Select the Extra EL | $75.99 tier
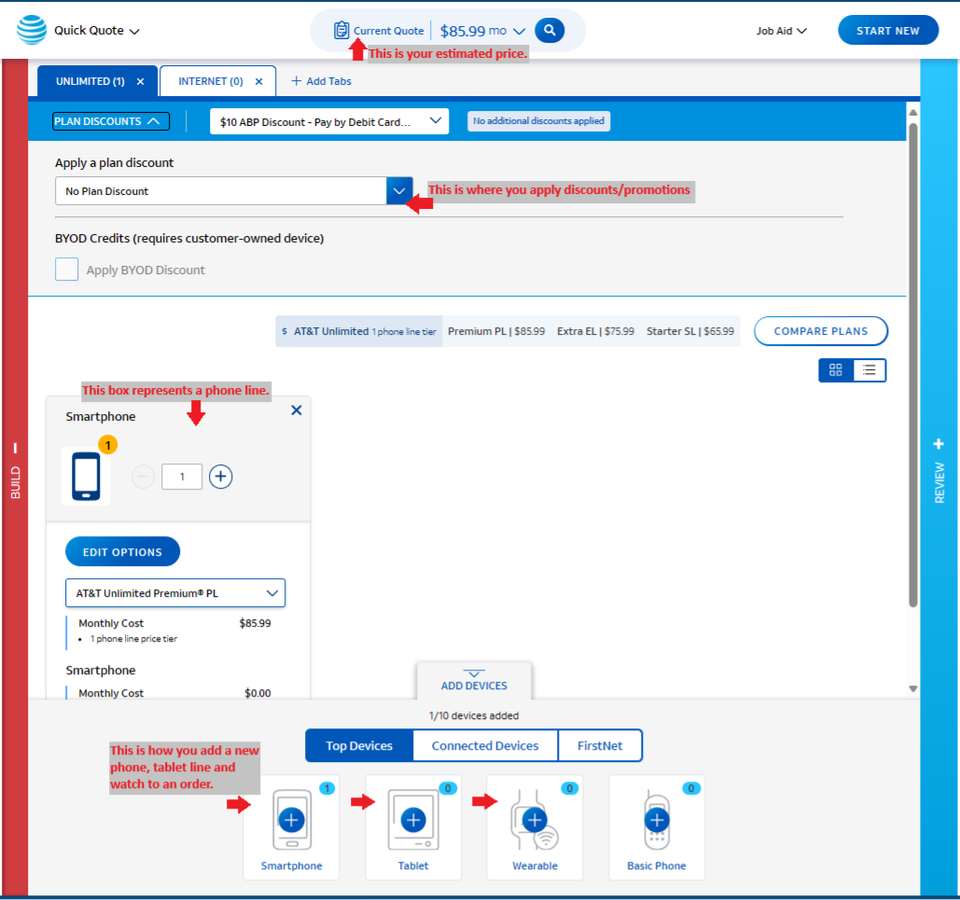The width and height of the screenshot is (960, 900). [x=595, y=331]
